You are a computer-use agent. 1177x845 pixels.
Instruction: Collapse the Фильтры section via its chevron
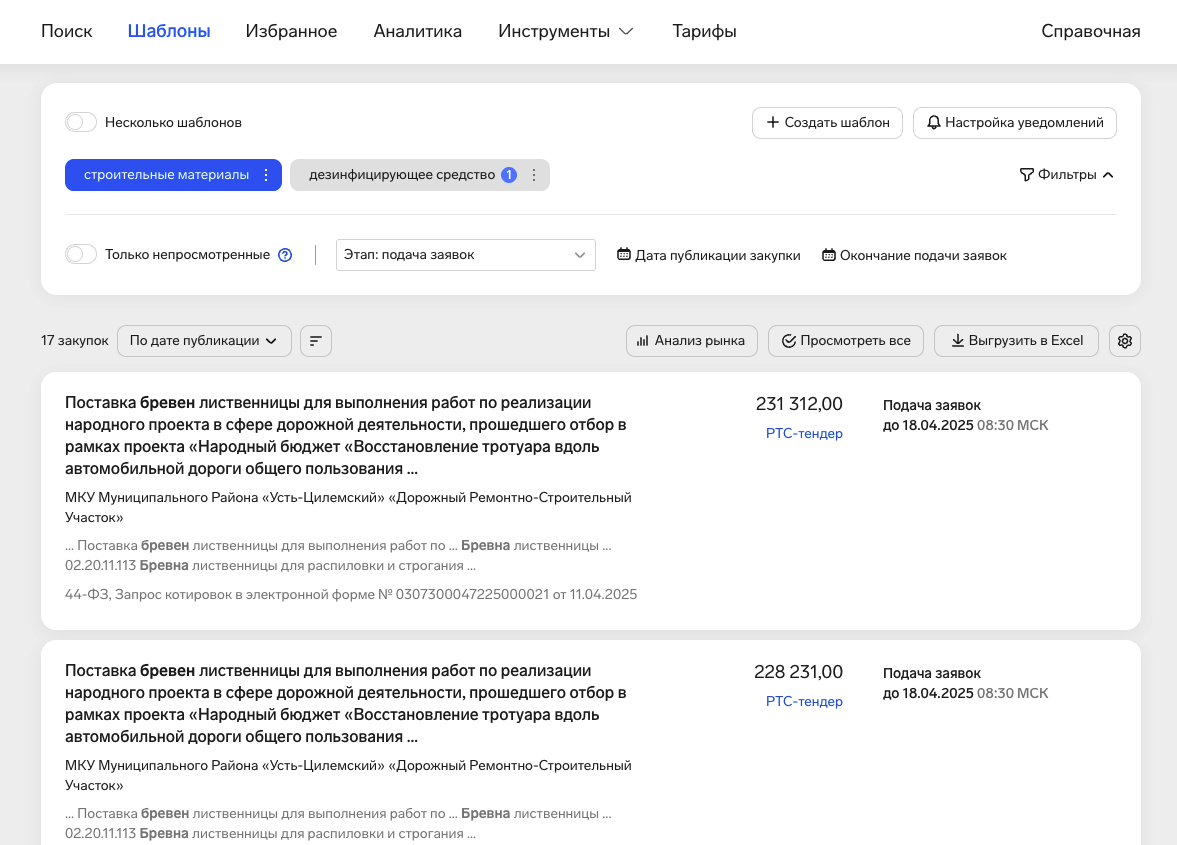[x=1108, y=173]
